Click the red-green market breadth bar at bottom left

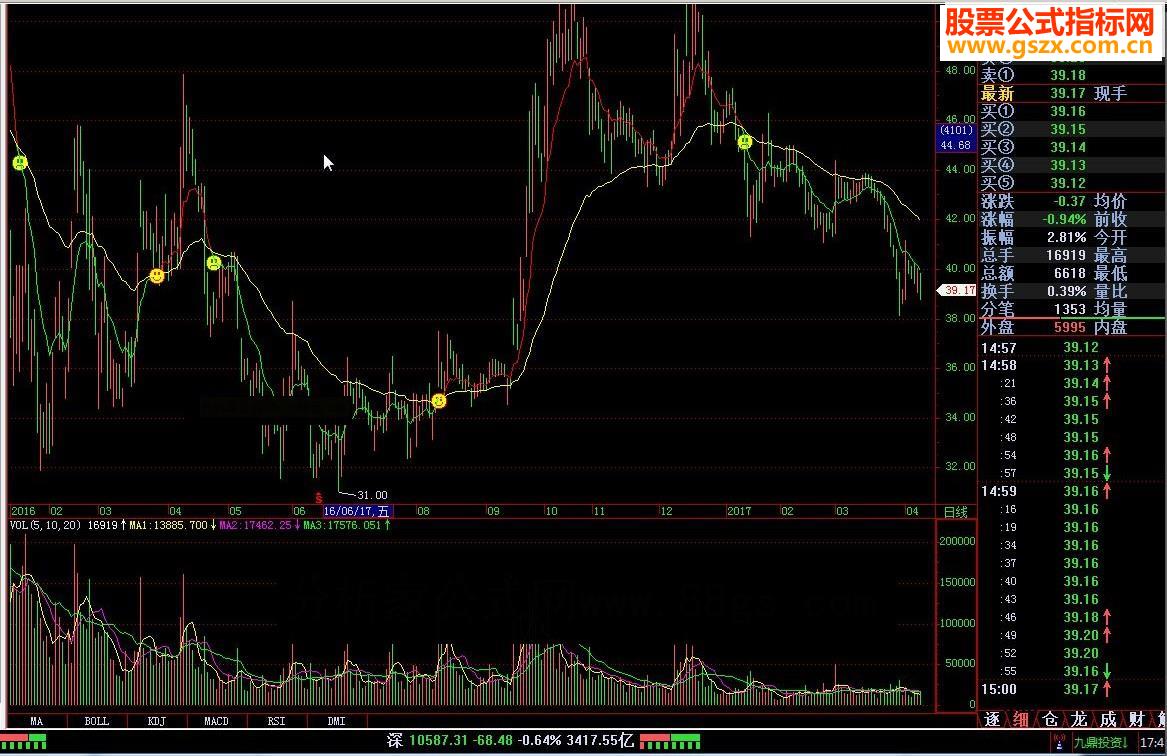[23, 741]
